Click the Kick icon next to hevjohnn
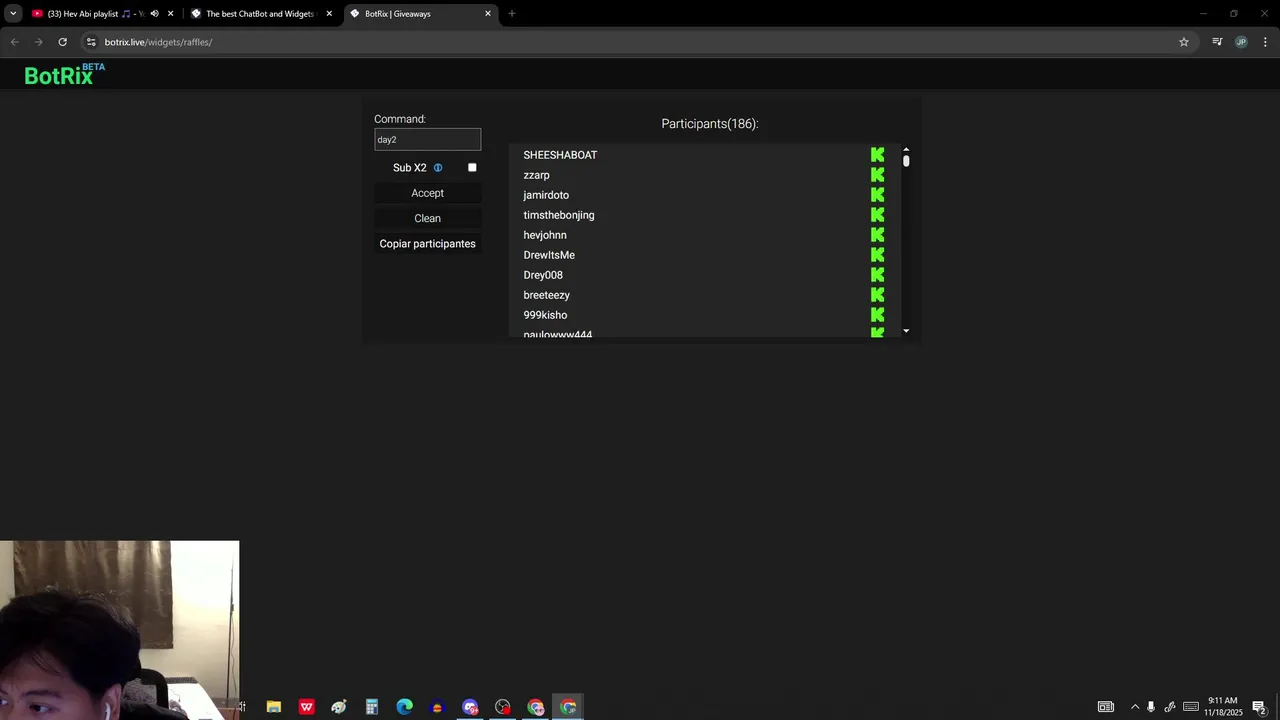 [877, 235]
